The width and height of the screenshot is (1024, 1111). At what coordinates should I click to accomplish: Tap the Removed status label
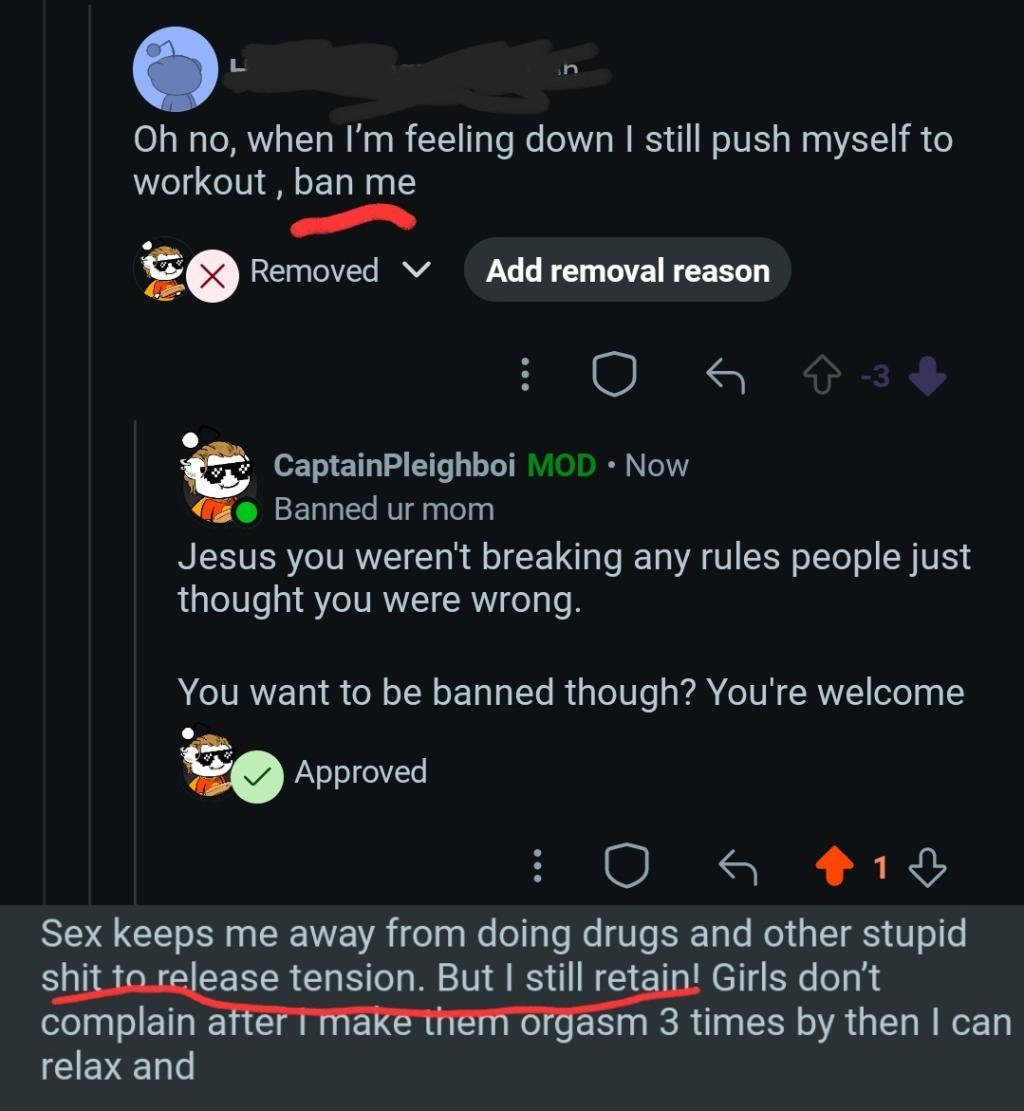point(314,270)
